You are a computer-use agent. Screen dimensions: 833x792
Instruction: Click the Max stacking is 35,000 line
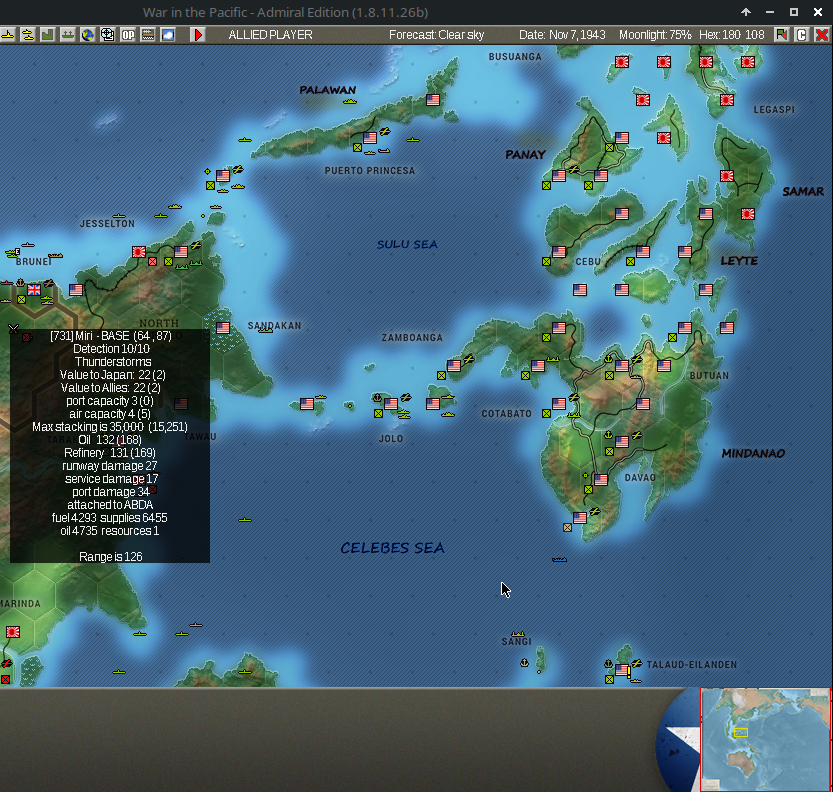[x=109, y=427]
